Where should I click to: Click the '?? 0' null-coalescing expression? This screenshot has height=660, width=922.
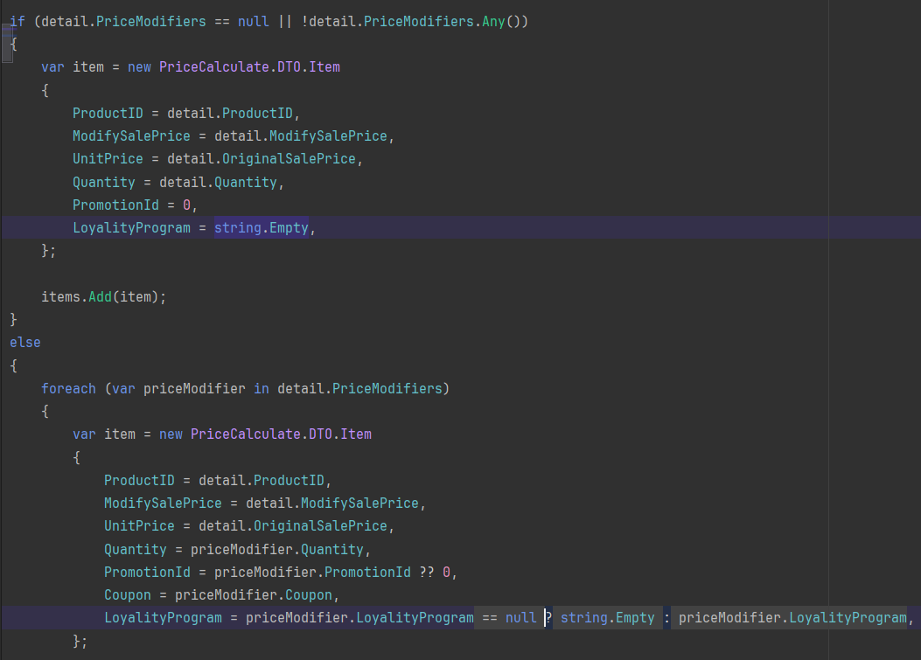click(437, 572)
